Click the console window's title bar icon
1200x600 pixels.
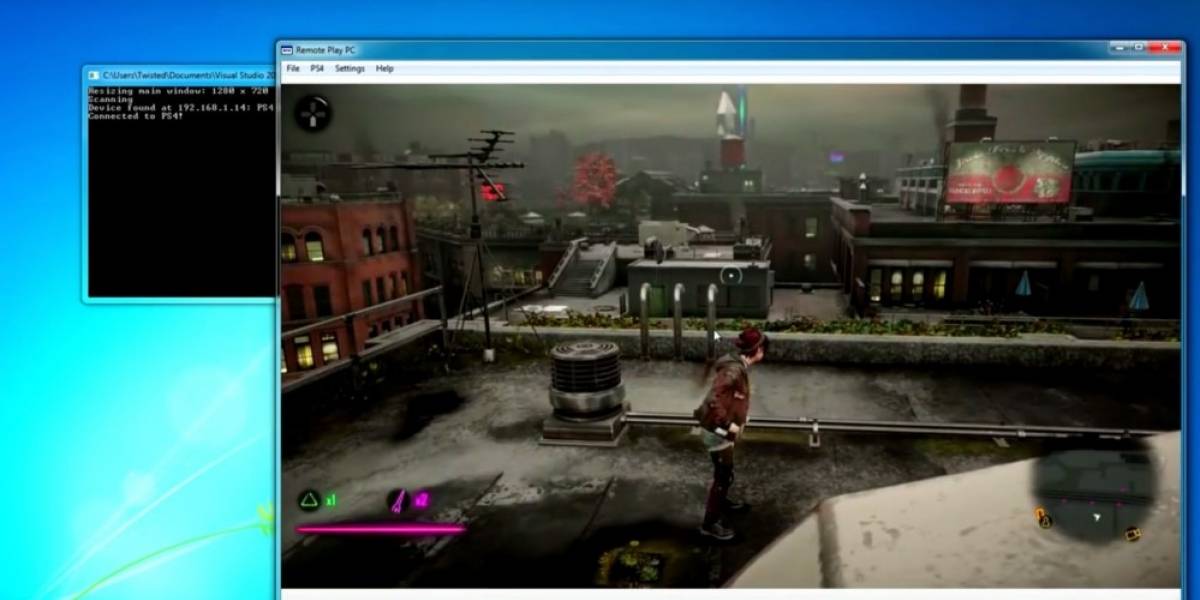pos(93,75)
